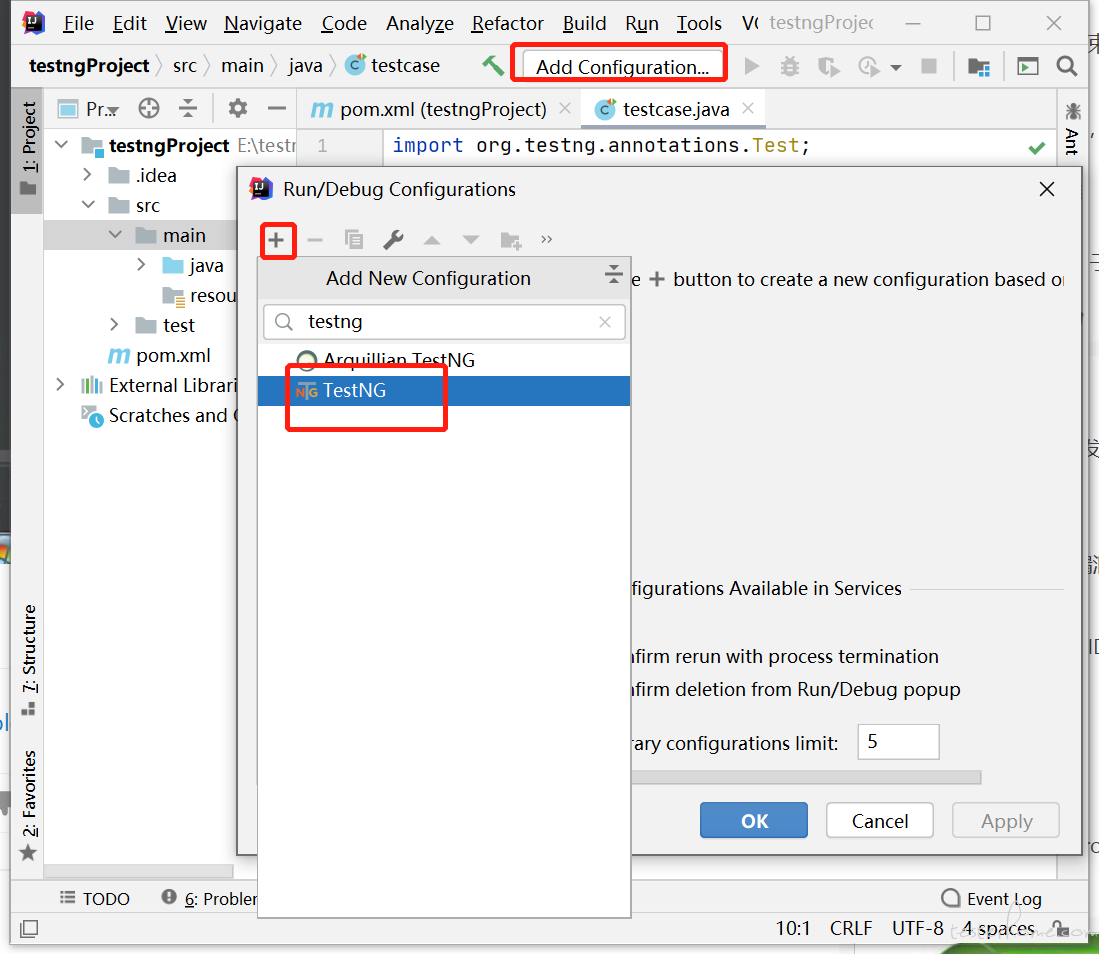
Task: Select pom.xml in project tree
Action: [x=159, y=355]
